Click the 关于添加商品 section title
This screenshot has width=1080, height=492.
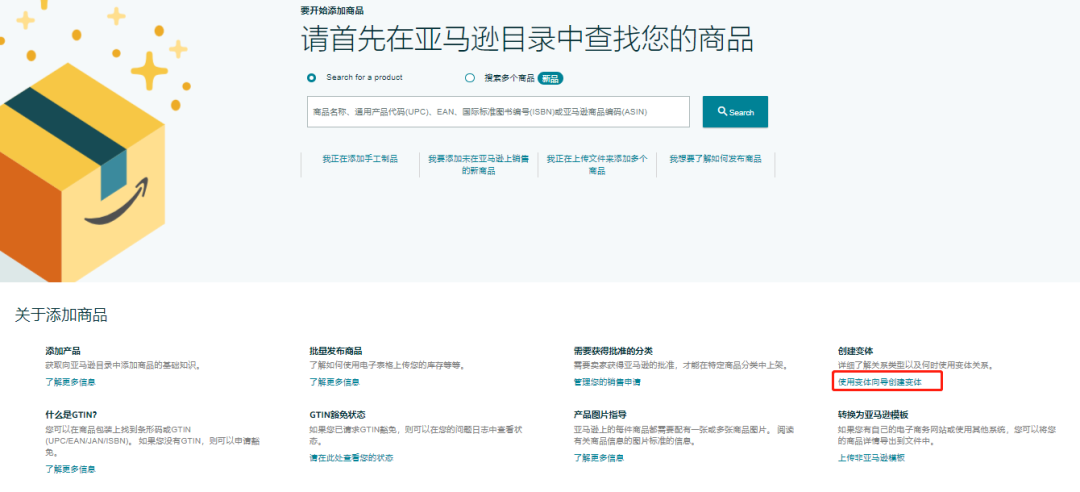(x=61, y=316)
